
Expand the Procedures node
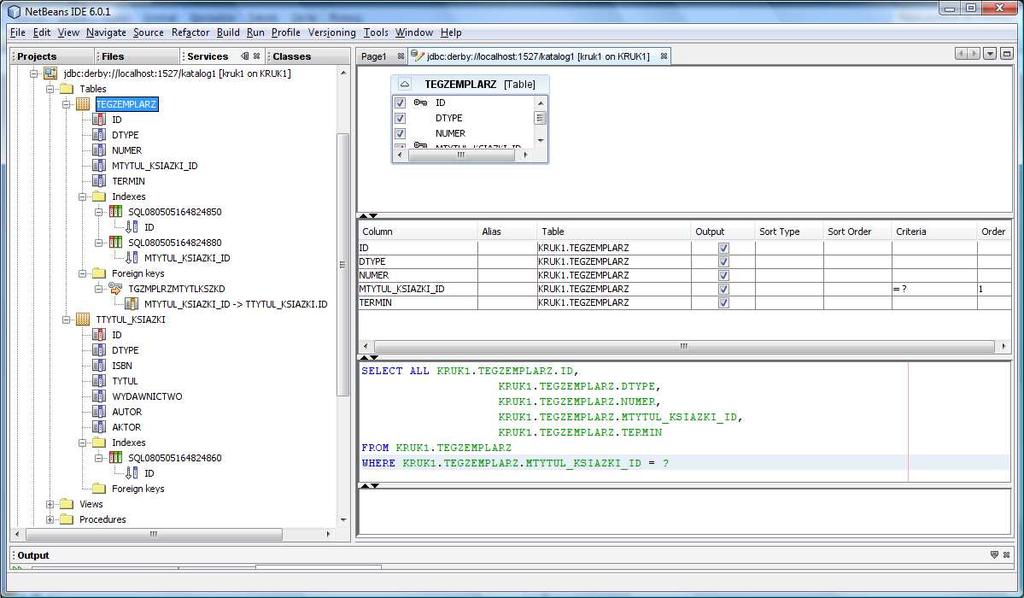50,520
